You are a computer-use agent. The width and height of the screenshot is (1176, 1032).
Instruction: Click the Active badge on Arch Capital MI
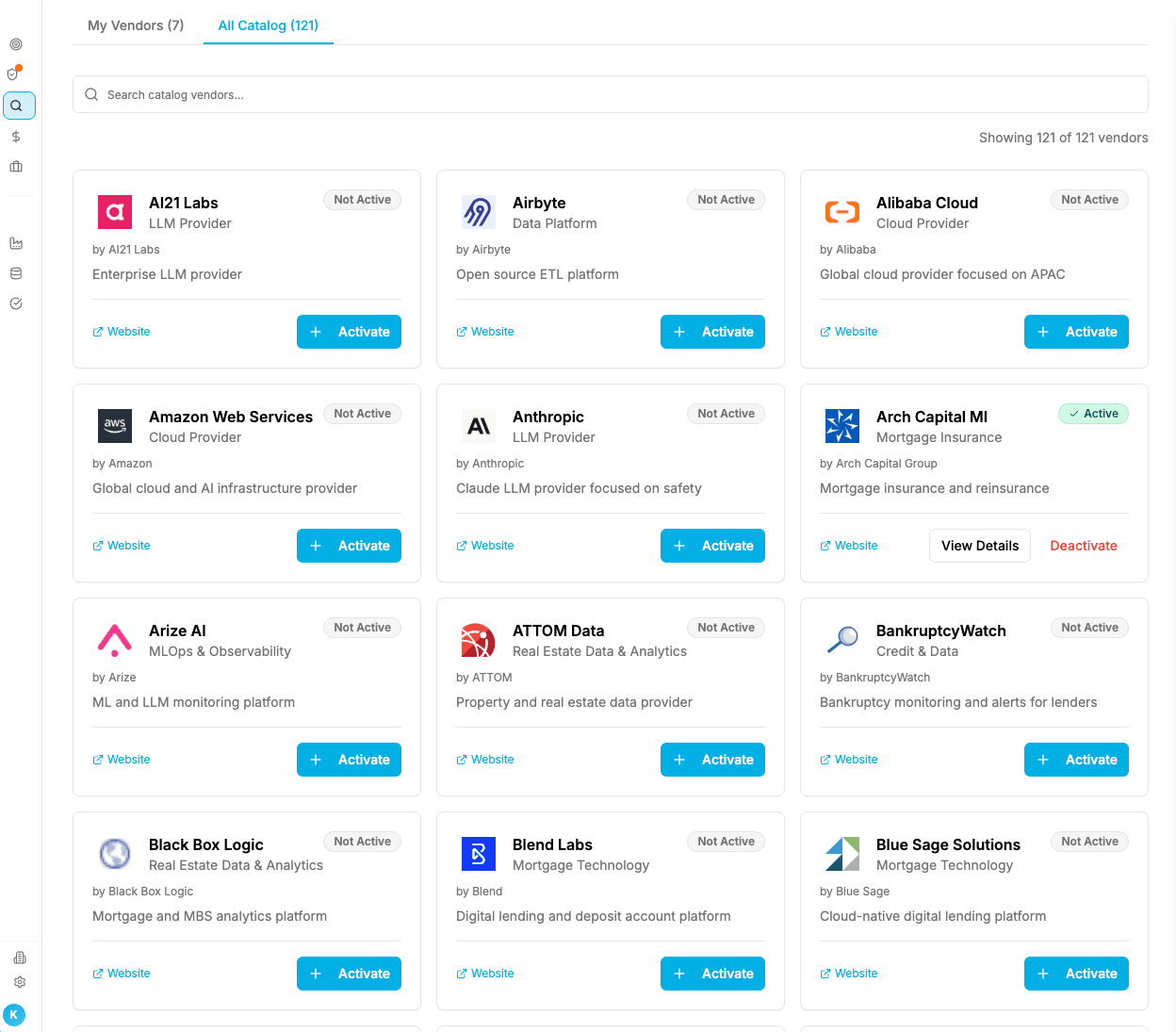click(x=1093, y=414)
